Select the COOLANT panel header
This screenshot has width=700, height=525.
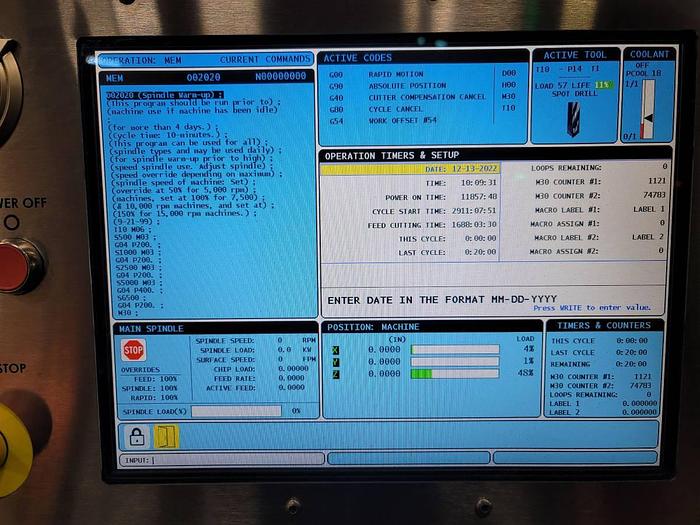[650, 54]
